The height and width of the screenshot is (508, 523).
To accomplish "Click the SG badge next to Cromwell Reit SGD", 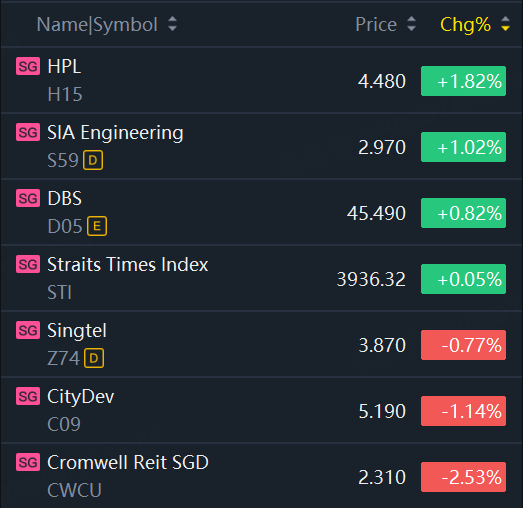I will point(28,462).
